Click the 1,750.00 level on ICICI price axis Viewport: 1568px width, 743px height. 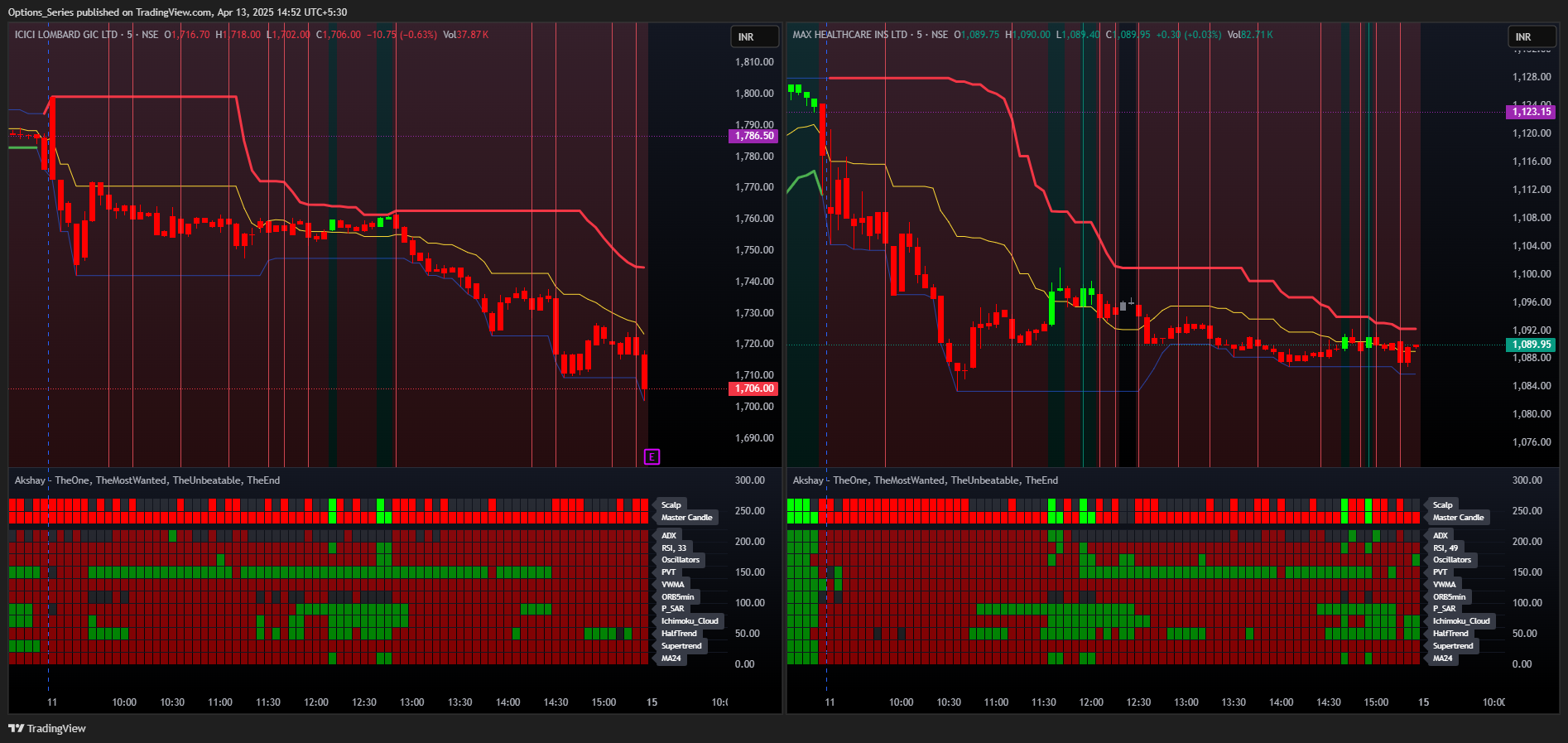(x=754, y=250)
